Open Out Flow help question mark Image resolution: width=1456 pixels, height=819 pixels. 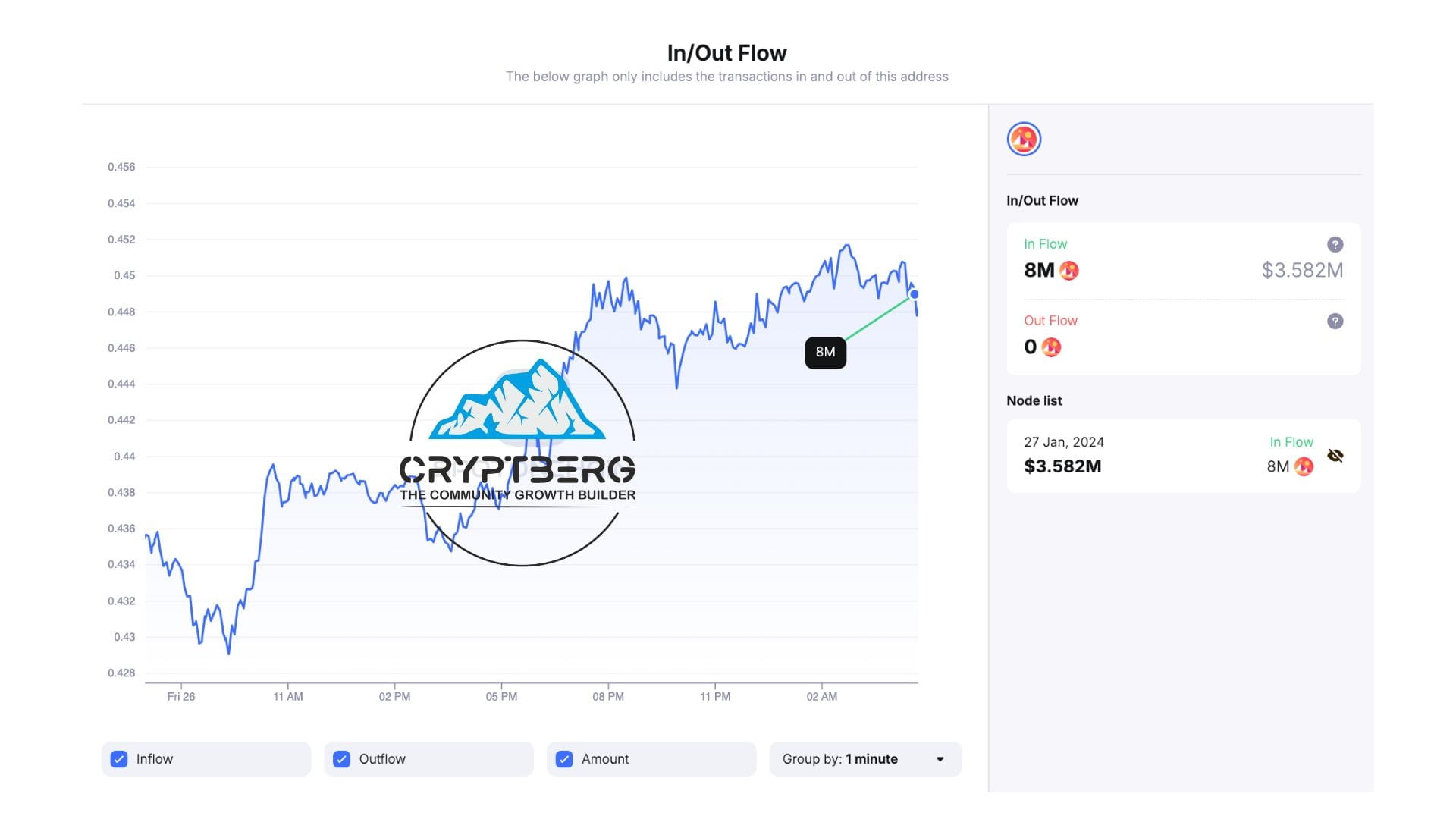pos(1335,321)
